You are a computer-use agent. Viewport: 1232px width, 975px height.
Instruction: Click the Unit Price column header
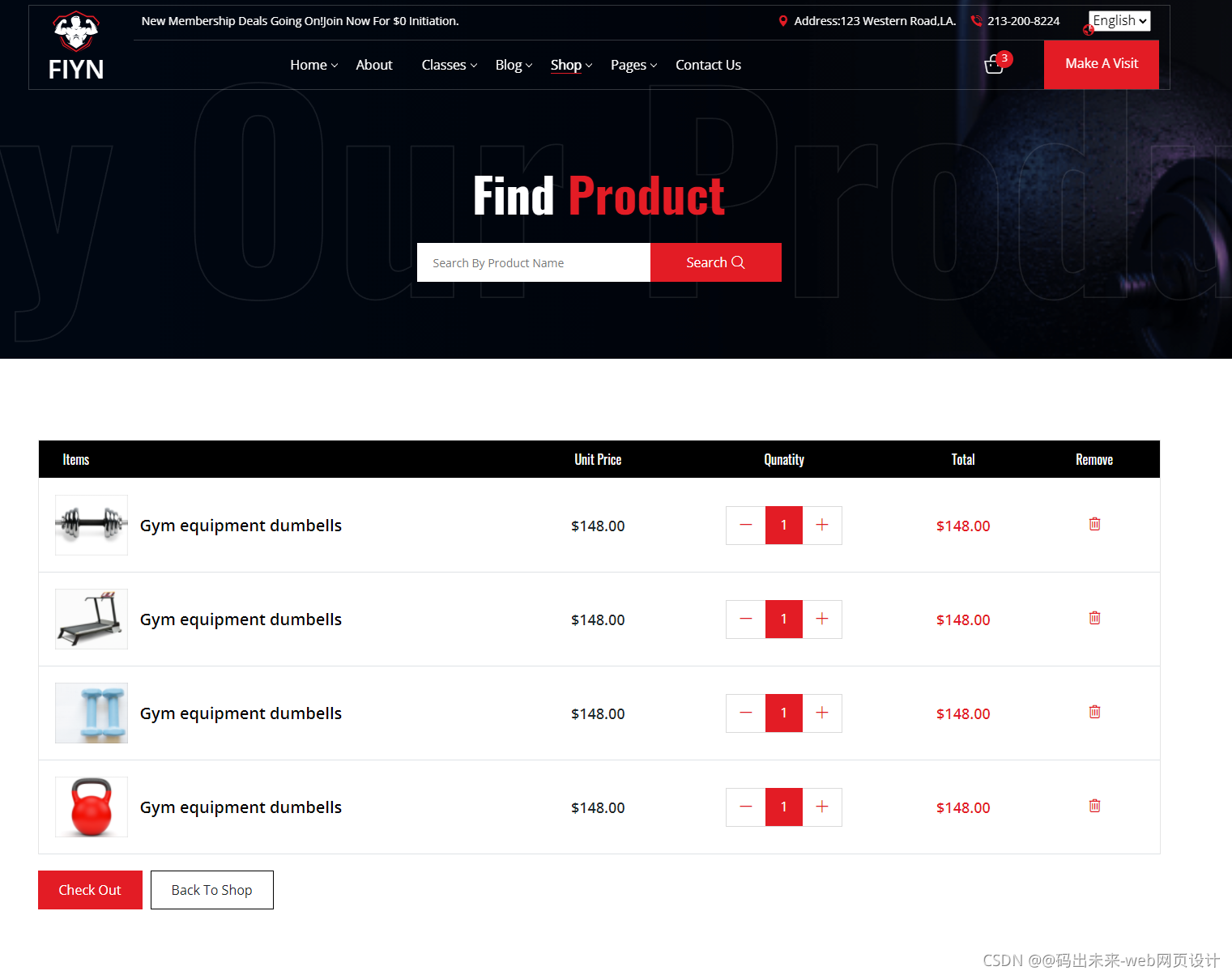pos(598,459)
